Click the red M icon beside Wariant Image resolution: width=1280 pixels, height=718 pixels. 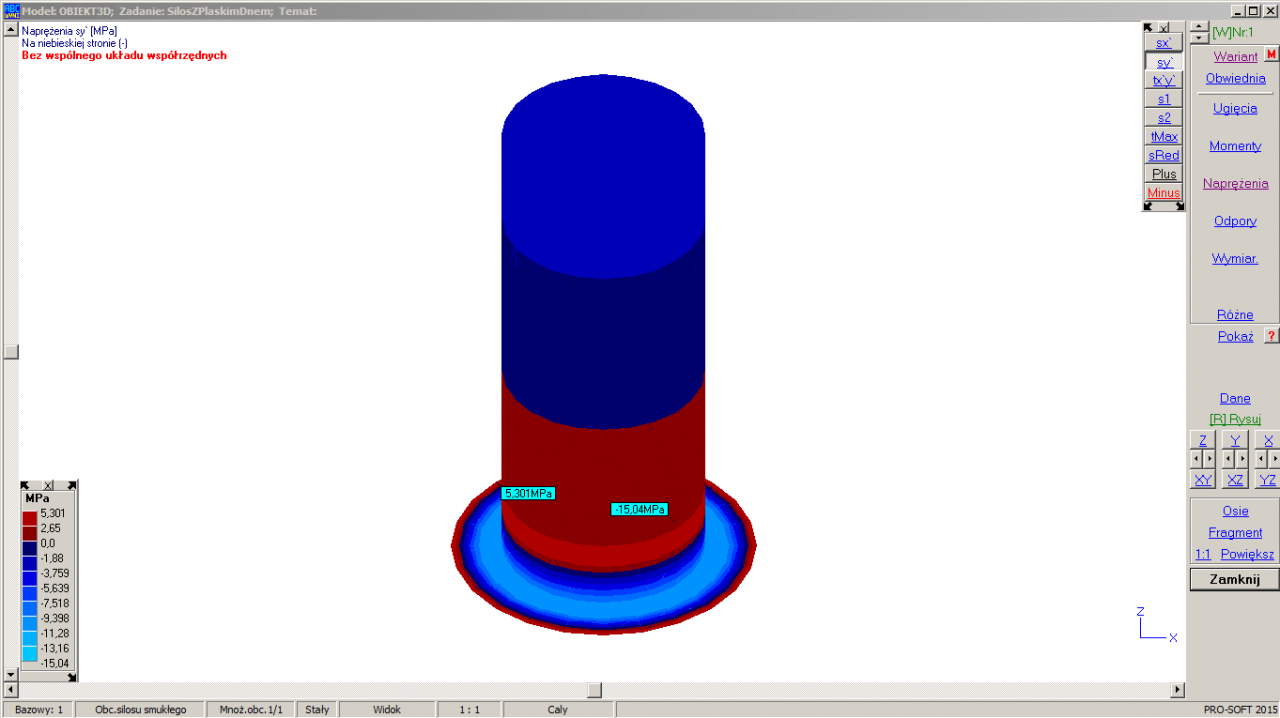(x=1271, y=55)
